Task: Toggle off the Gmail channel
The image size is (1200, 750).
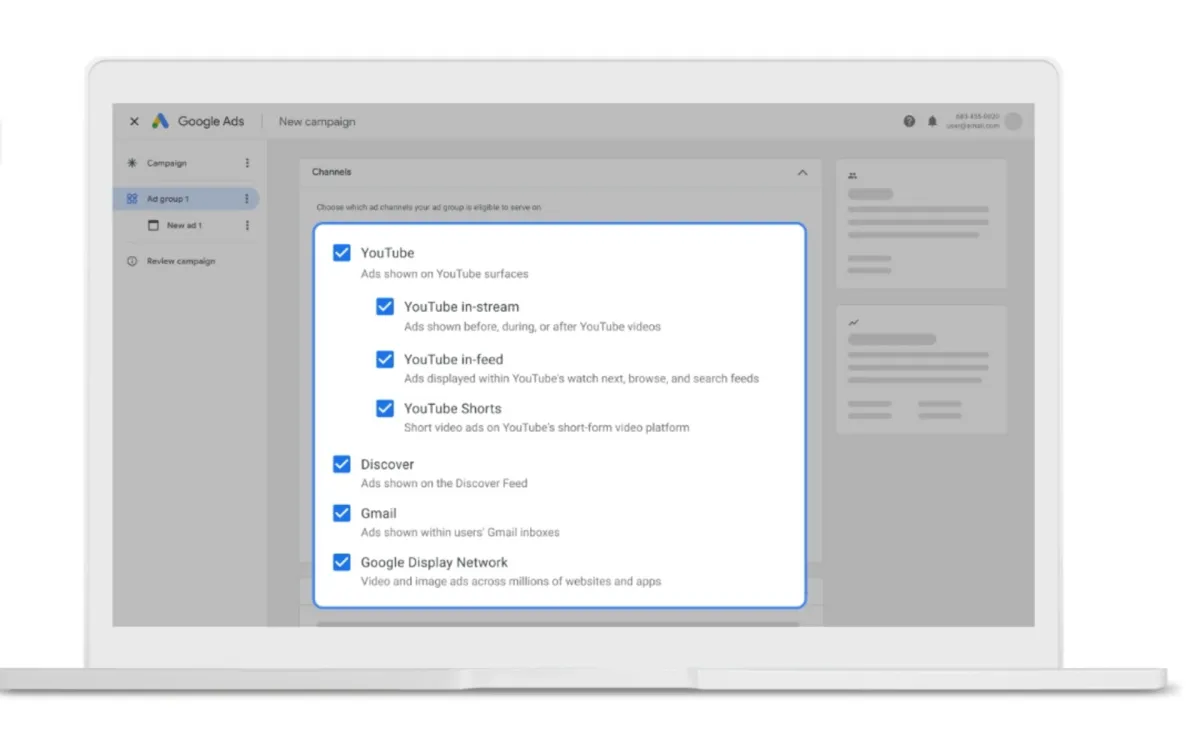Action: (x=342, y=513)
